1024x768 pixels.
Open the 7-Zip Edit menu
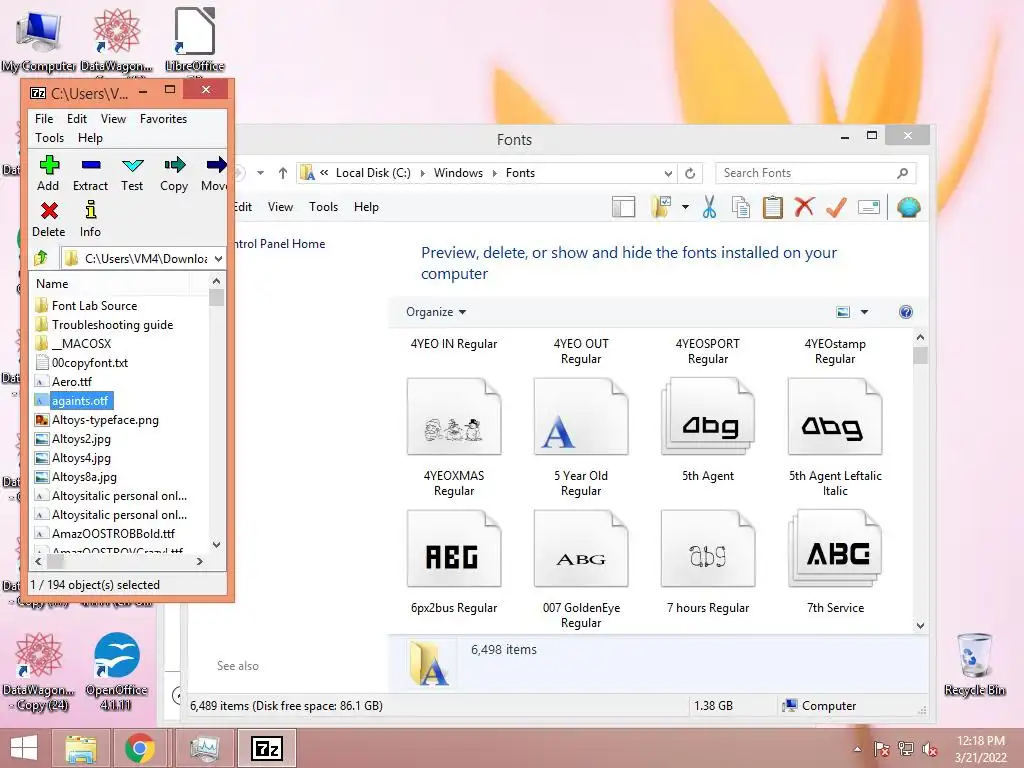[x=76, y=119]
